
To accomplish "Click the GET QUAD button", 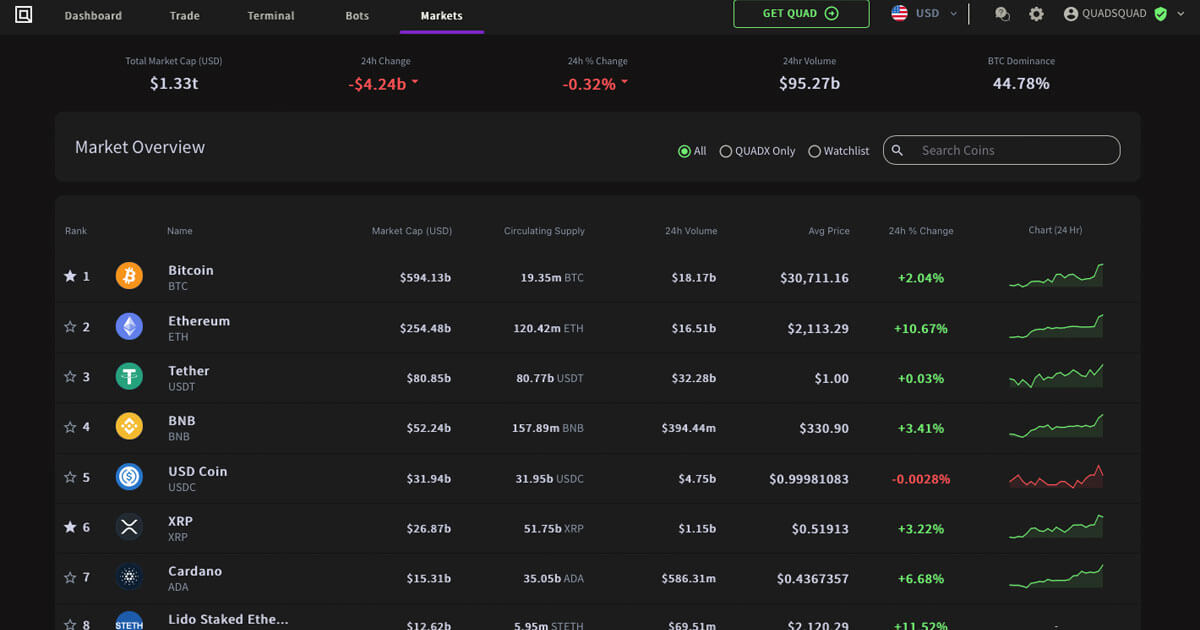I will (801, 14).
